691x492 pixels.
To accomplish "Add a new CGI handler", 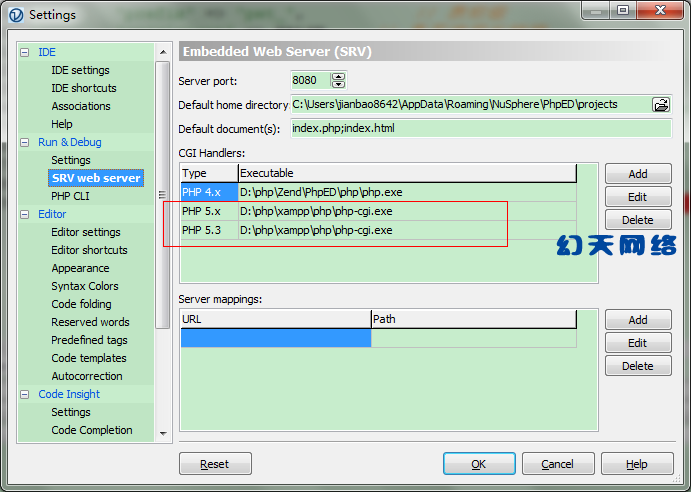I will coord(638,174).
